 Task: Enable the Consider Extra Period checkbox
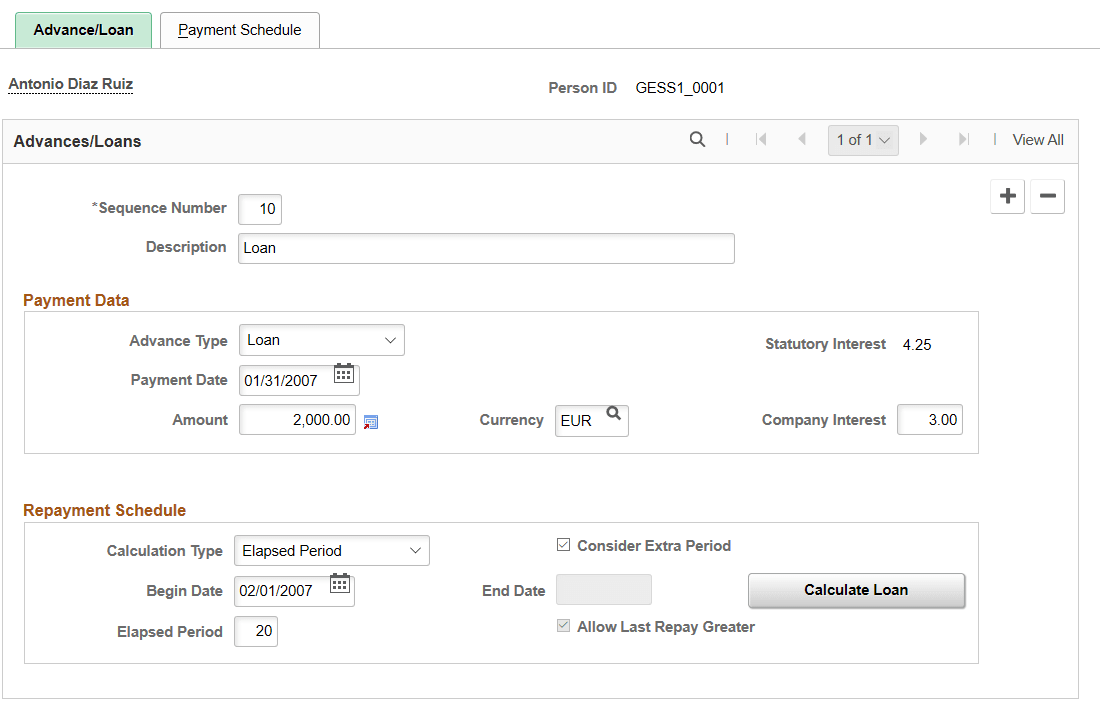pos(563,545)
